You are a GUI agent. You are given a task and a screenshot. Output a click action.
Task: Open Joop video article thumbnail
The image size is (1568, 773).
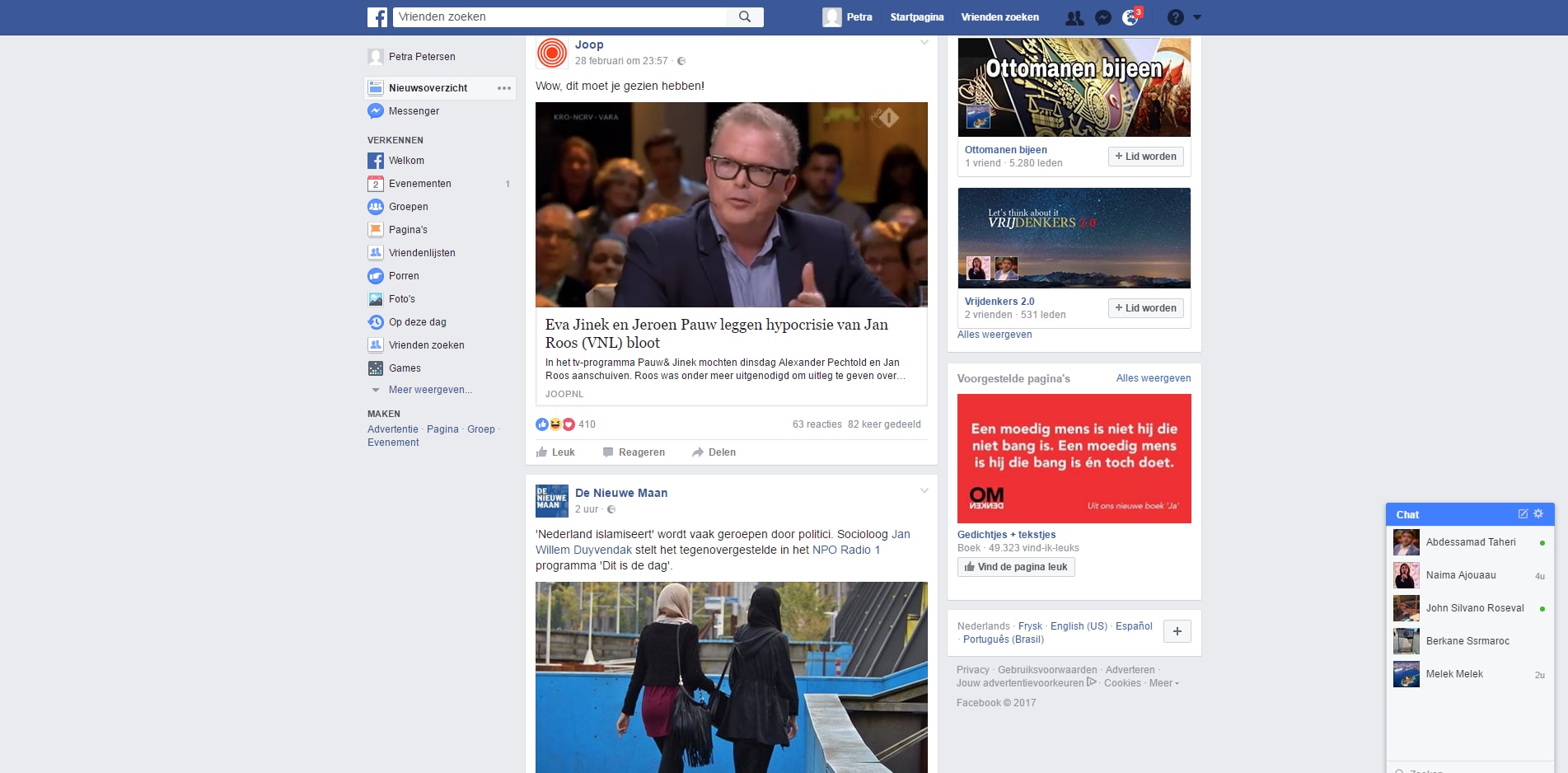tap(732, 204)
